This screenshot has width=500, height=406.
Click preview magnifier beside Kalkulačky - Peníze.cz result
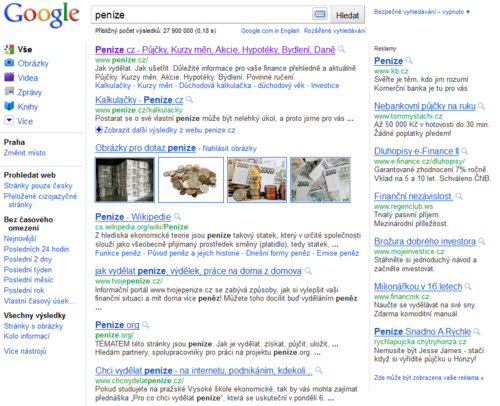[190, 99]
